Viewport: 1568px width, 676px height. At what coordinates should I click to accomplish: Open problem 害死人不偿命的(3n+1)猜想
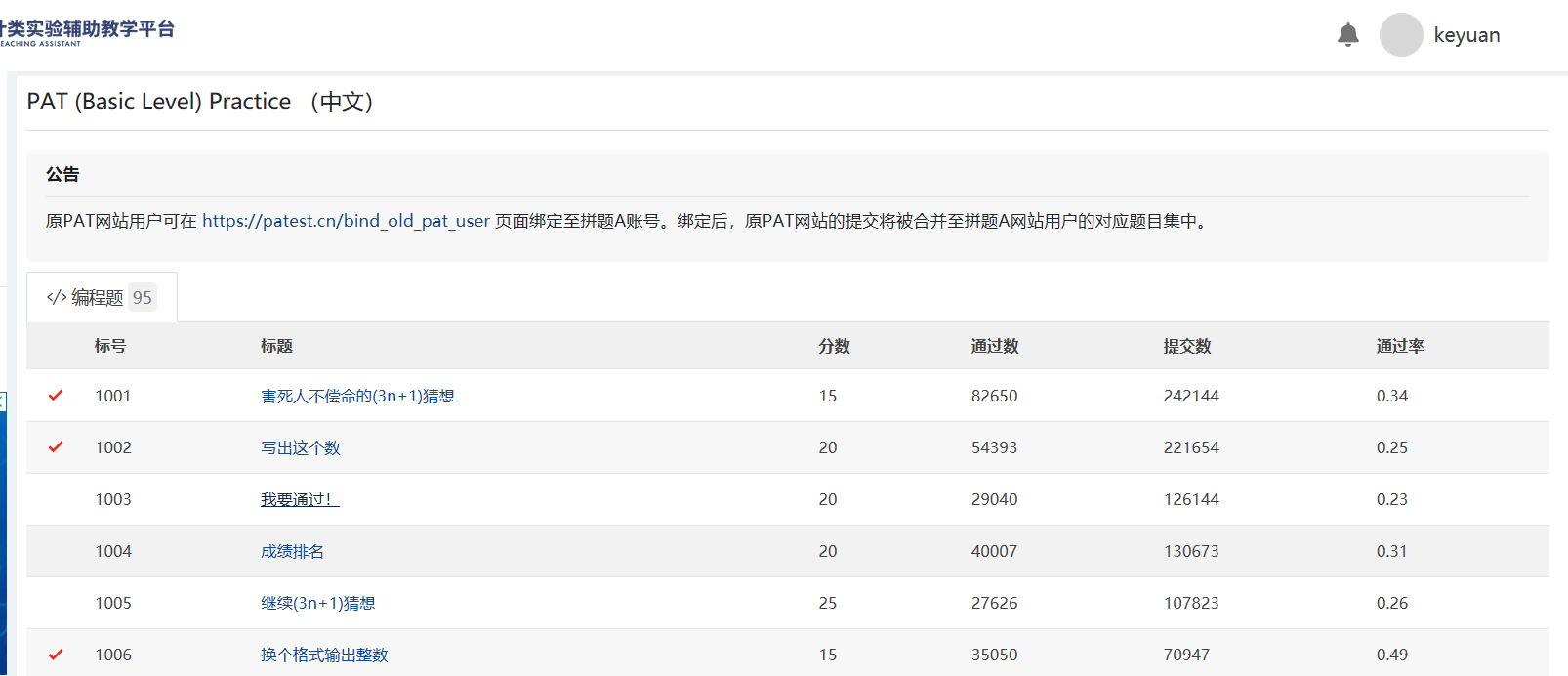[x=357, y=396]
